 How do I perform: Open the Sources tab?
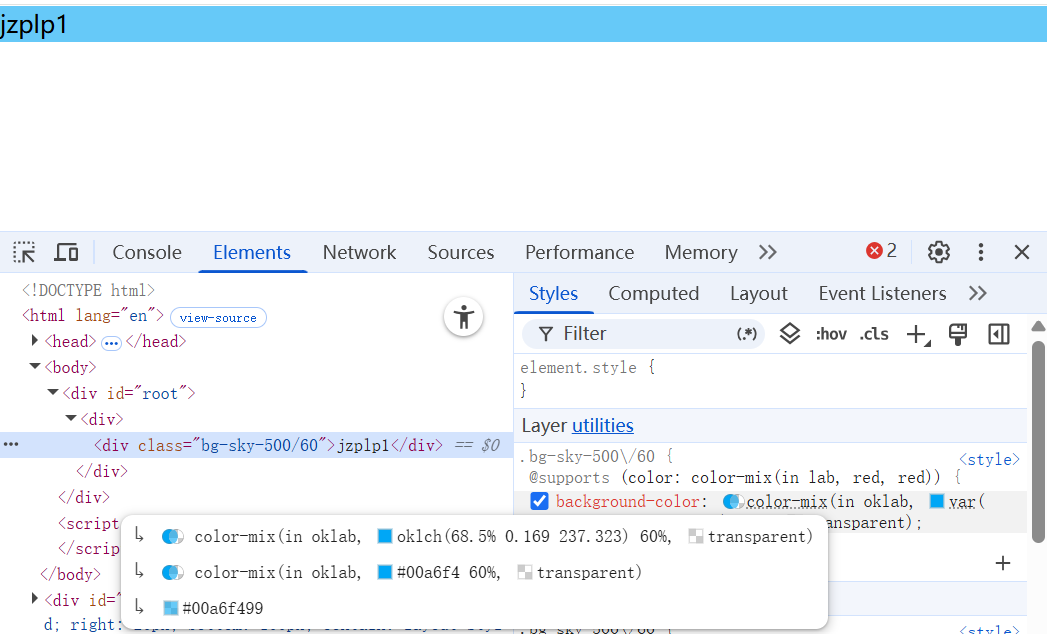click(x=461, y=252)
